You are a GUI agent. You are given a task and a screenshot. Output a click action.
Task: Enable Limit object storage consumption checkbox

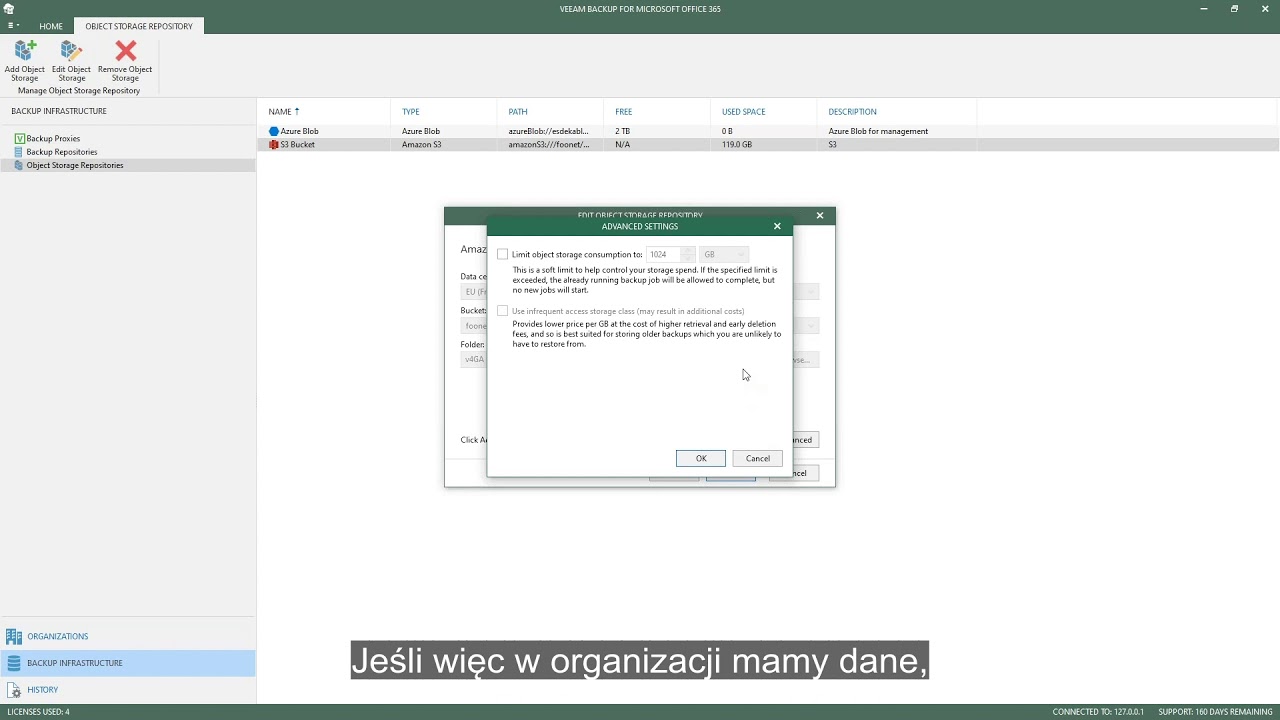pyautogui.click(x=503, y=254)
